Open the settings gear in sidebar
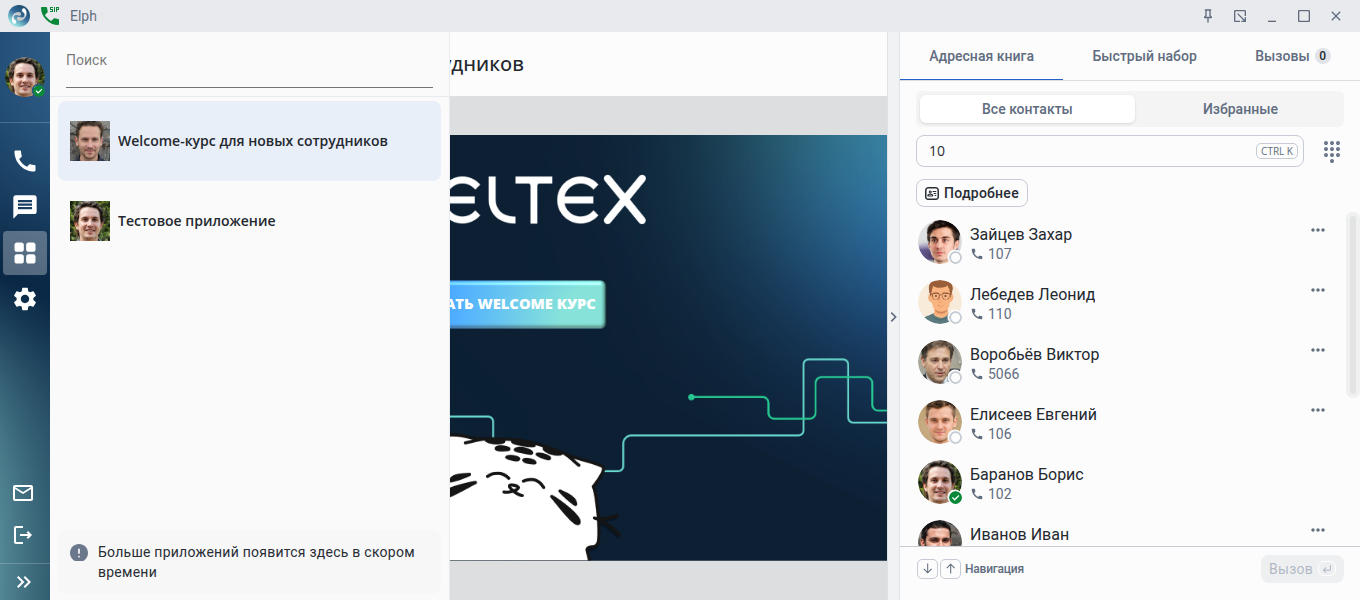Image resolution: width=1360 pixels, height=600 pixels. [x=25, y=299]
